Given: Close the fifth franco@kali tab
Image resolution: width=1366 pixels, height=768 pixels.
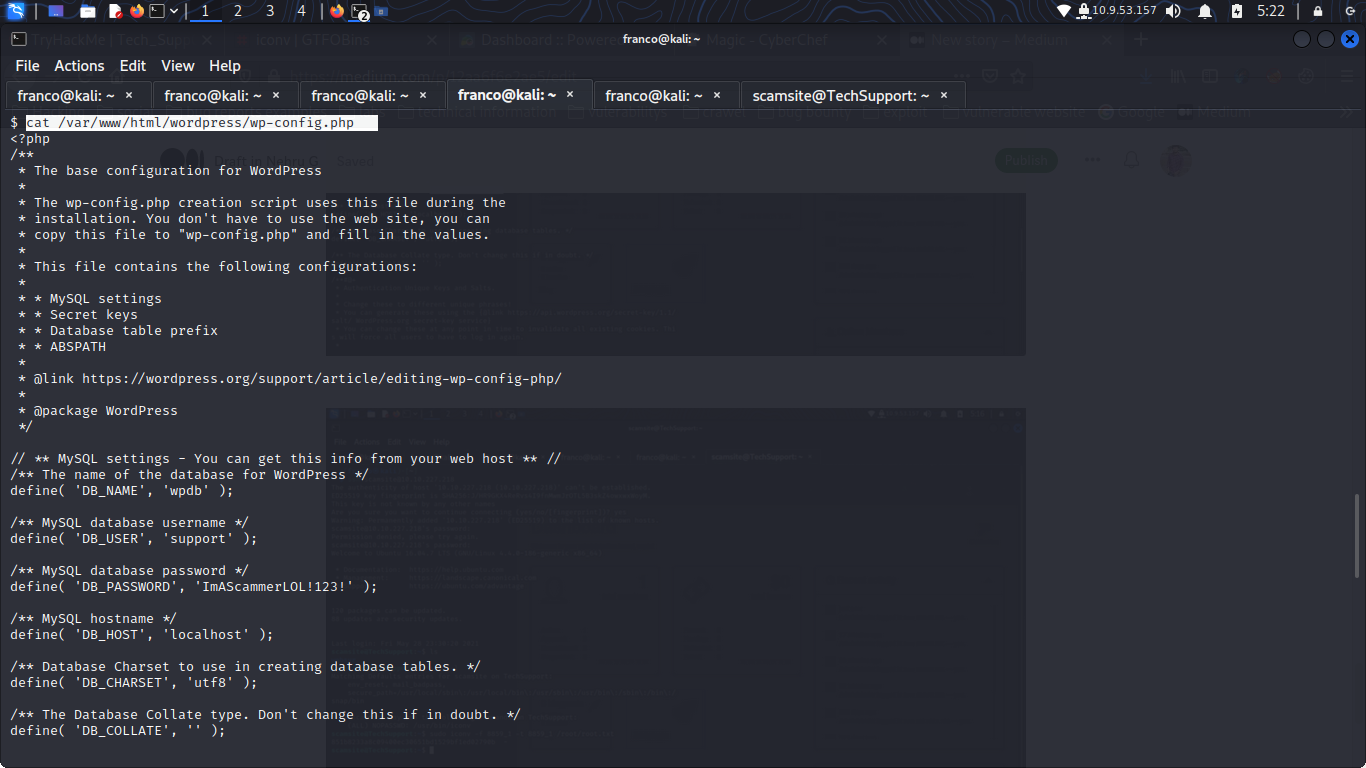Looking at the screenshot, I should click(718, 95).
